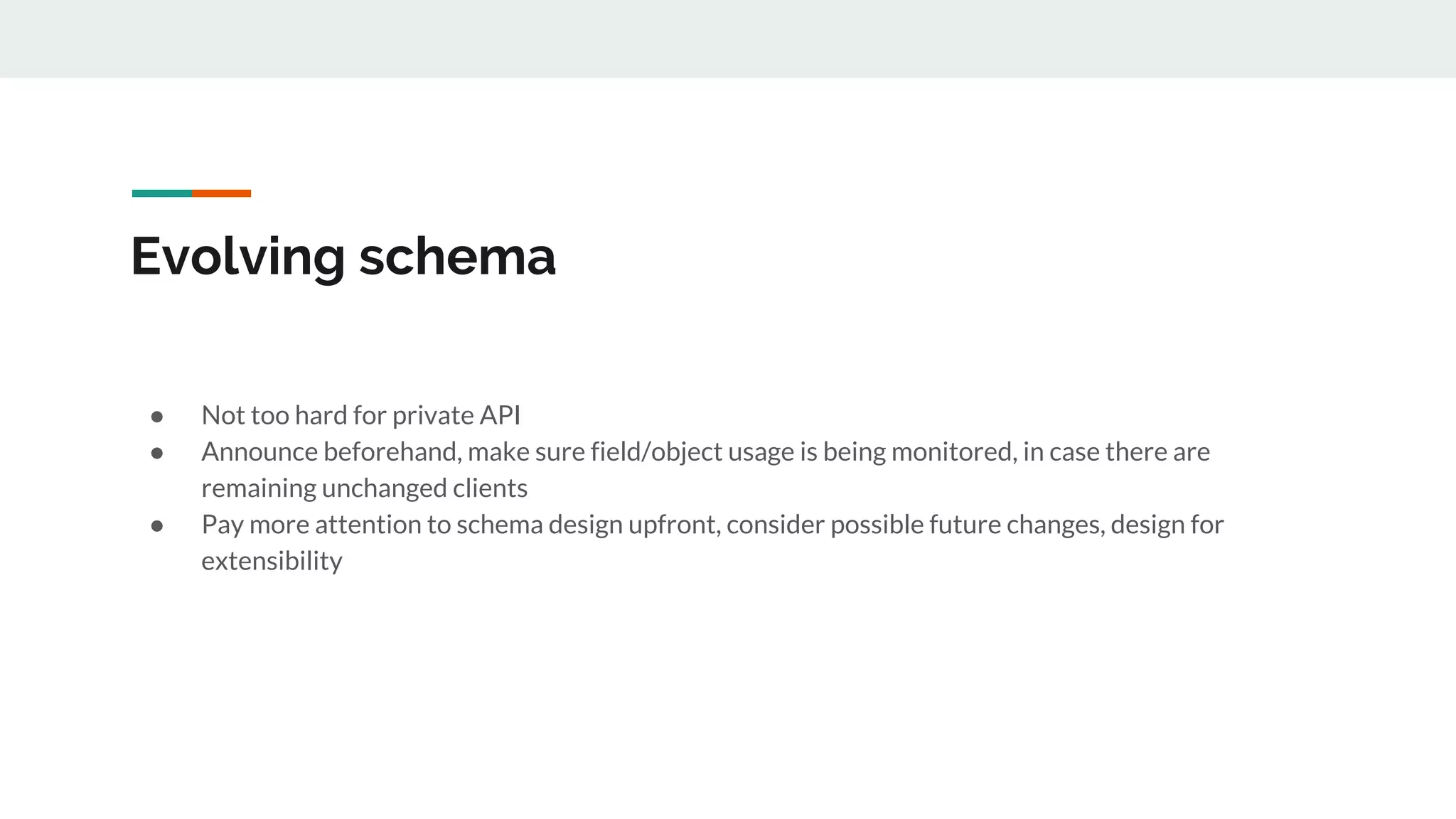1456x819 pixels.
Task: Click the word 'schema' in the title
Action: (457, 256)
